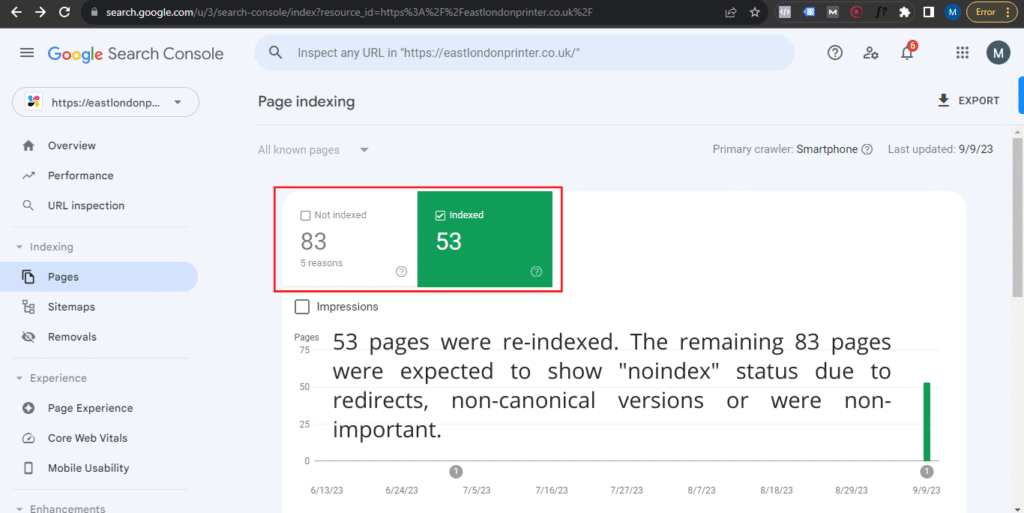The height and width of the screenshot is (513, 1024).
Task: Open the property selector dropdown
Action: click(106, 102)
